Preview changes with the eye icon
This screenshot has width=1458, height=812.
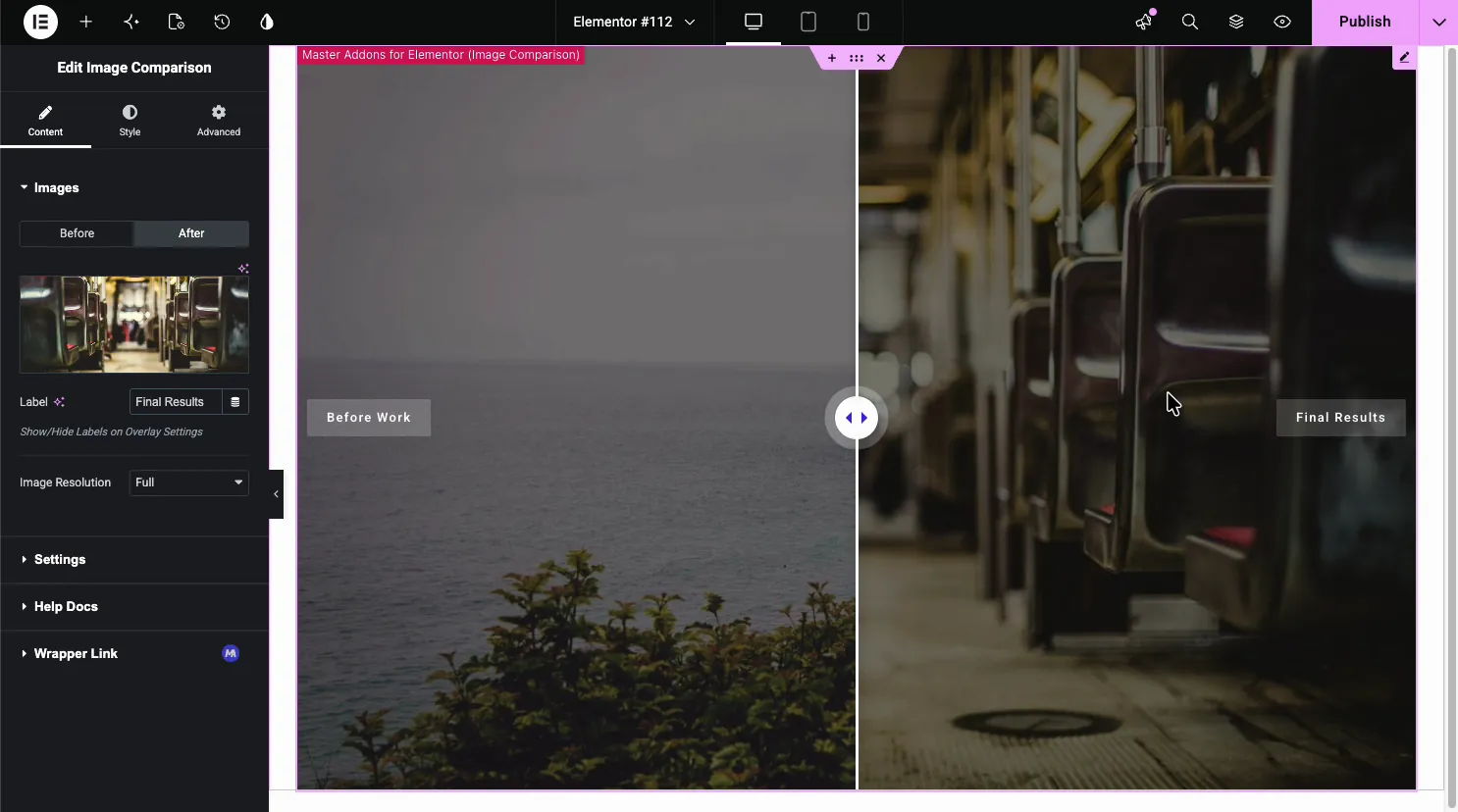tap(1282, 22)
